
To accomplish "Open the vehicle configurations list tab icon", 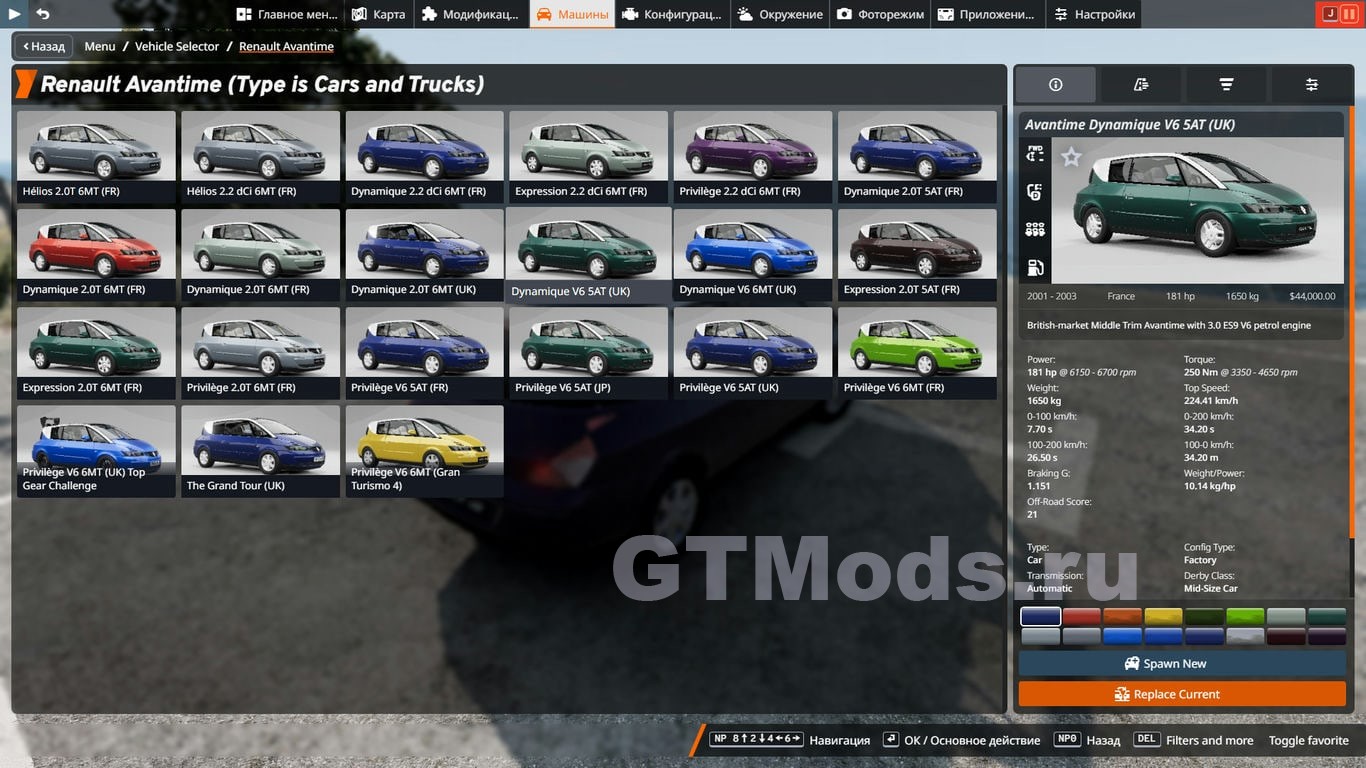I will pyautogui.click(x=1141, y=85).
